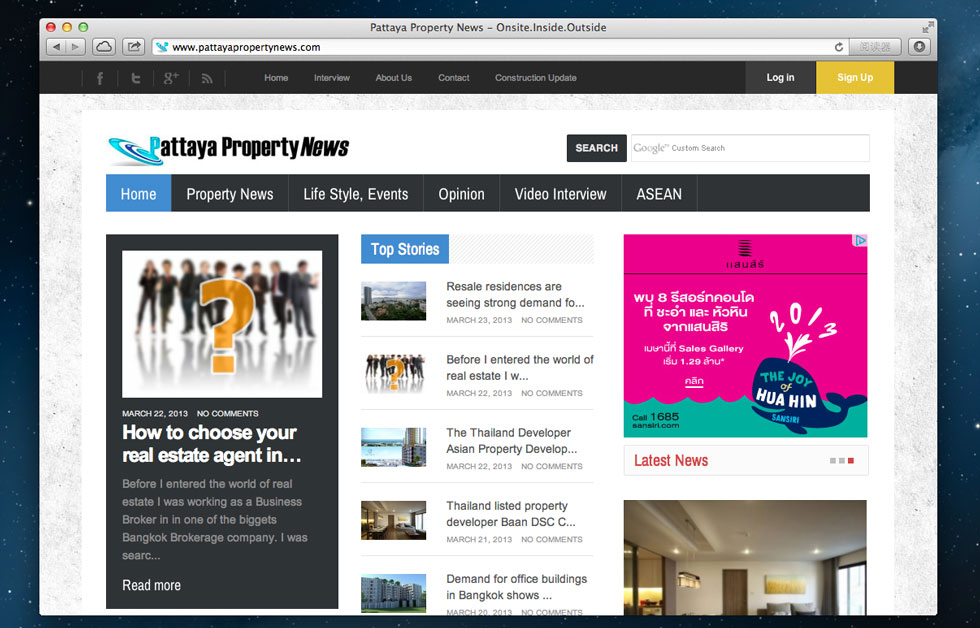Select the first gray Latest News slider dot
Image resolution: width=980 pixels, height=628 pixels.
pos(832,461)
